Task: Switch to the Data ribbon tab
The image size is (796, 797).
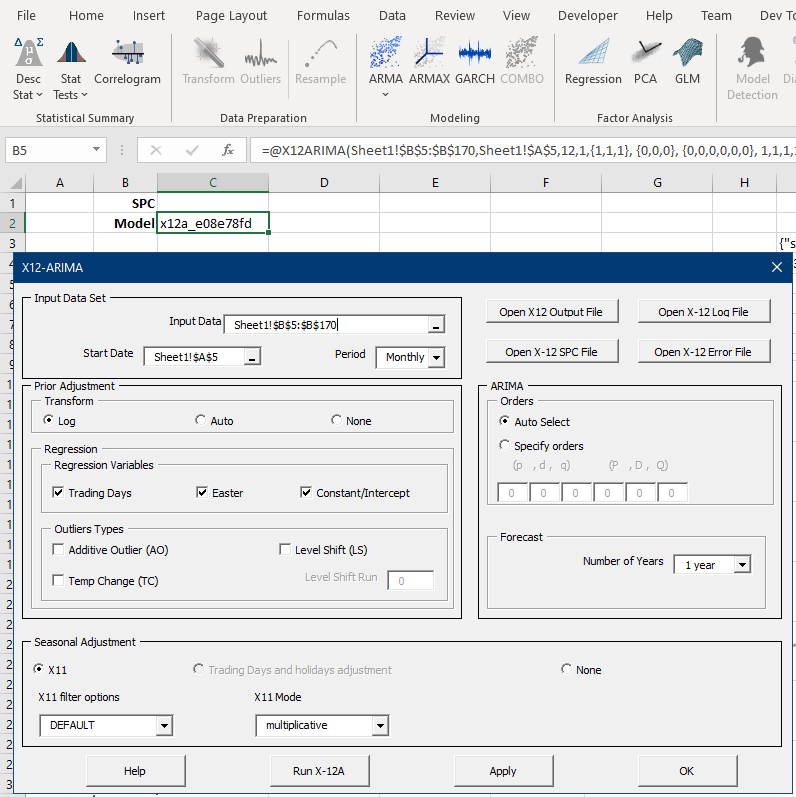Action: 392,16
